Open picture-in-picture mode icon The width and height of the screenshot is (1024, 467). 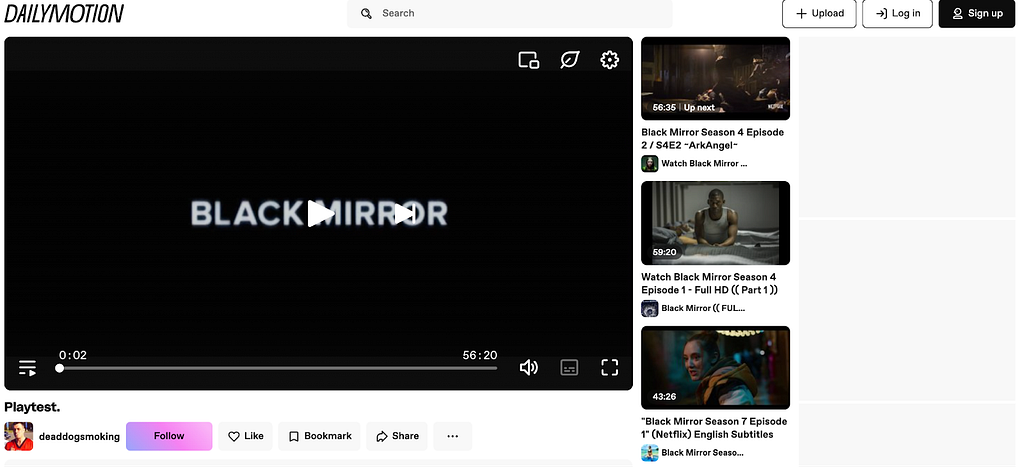point(528,60)
